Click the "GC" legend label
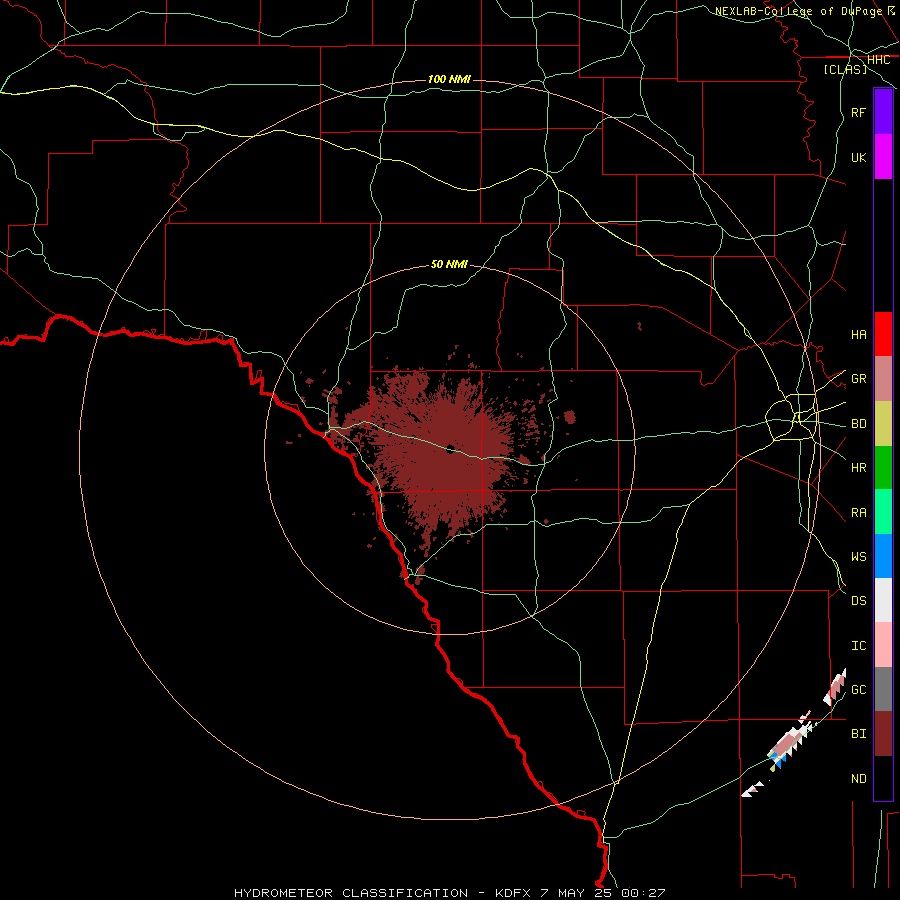The width and height of the screenshot is (900, 900). click(x=859, y=690)
